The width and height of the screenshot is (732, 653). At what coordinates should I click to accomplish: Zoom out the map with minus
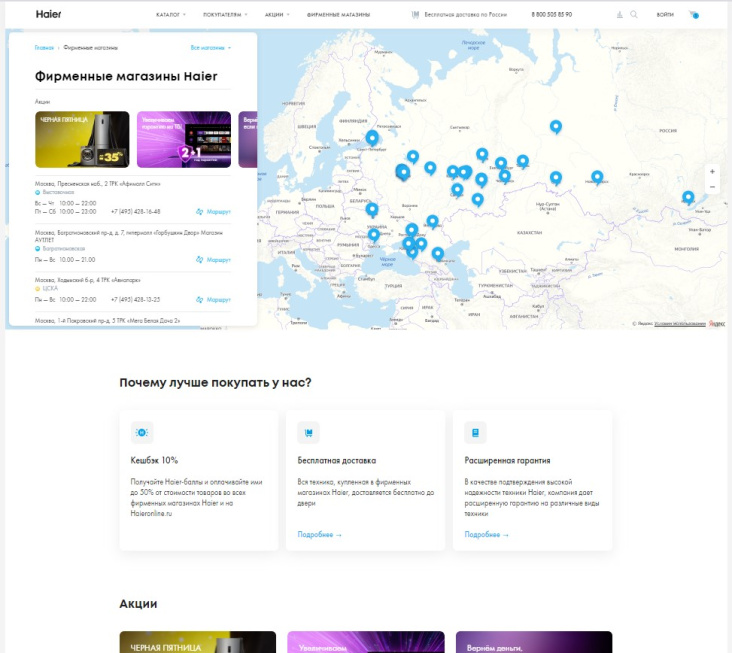point(712,187)
